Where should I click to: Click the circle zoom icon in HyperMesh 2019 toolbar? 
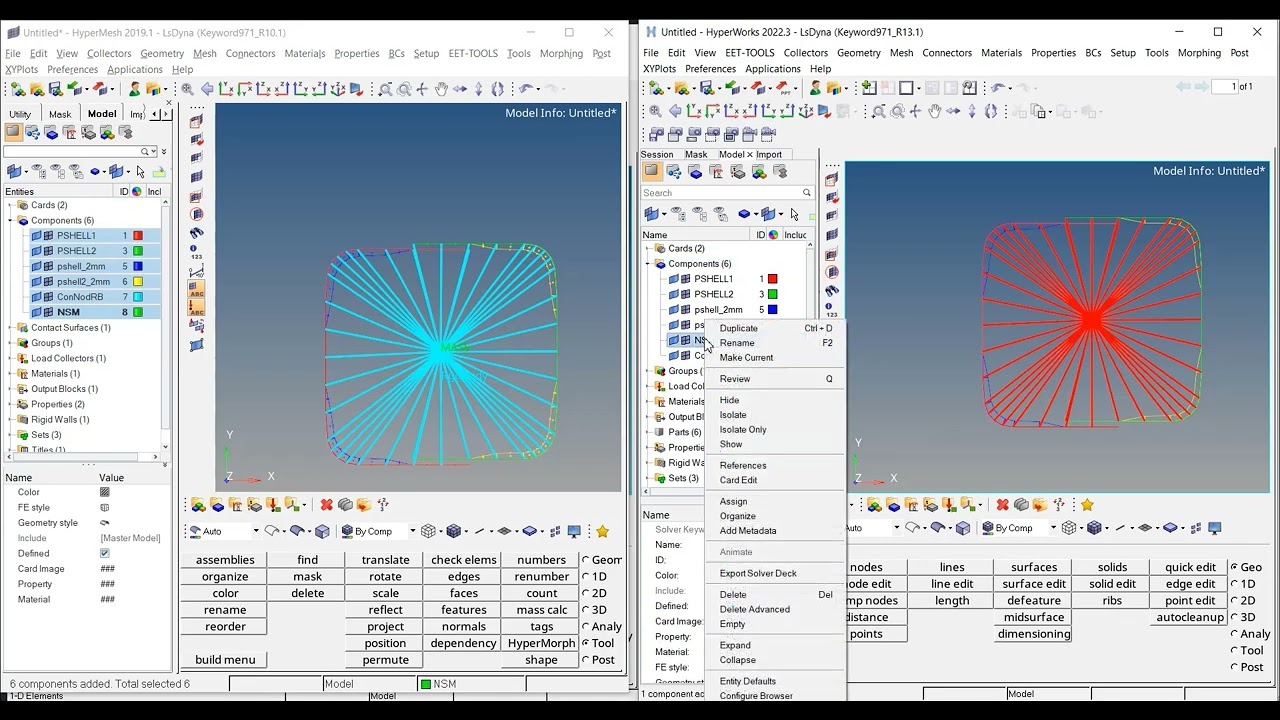pyautogui.click(x=404, y=89)
